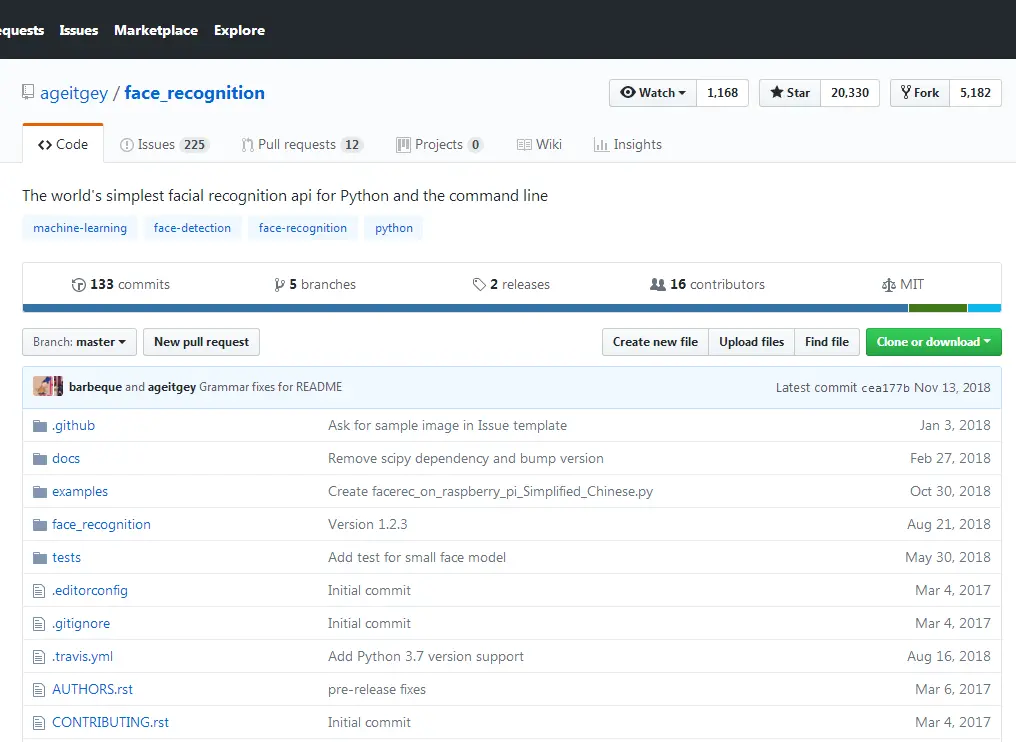Click the examples folder icon
The height and width of the screenshot is (742, 1016).
pos(40,492)
